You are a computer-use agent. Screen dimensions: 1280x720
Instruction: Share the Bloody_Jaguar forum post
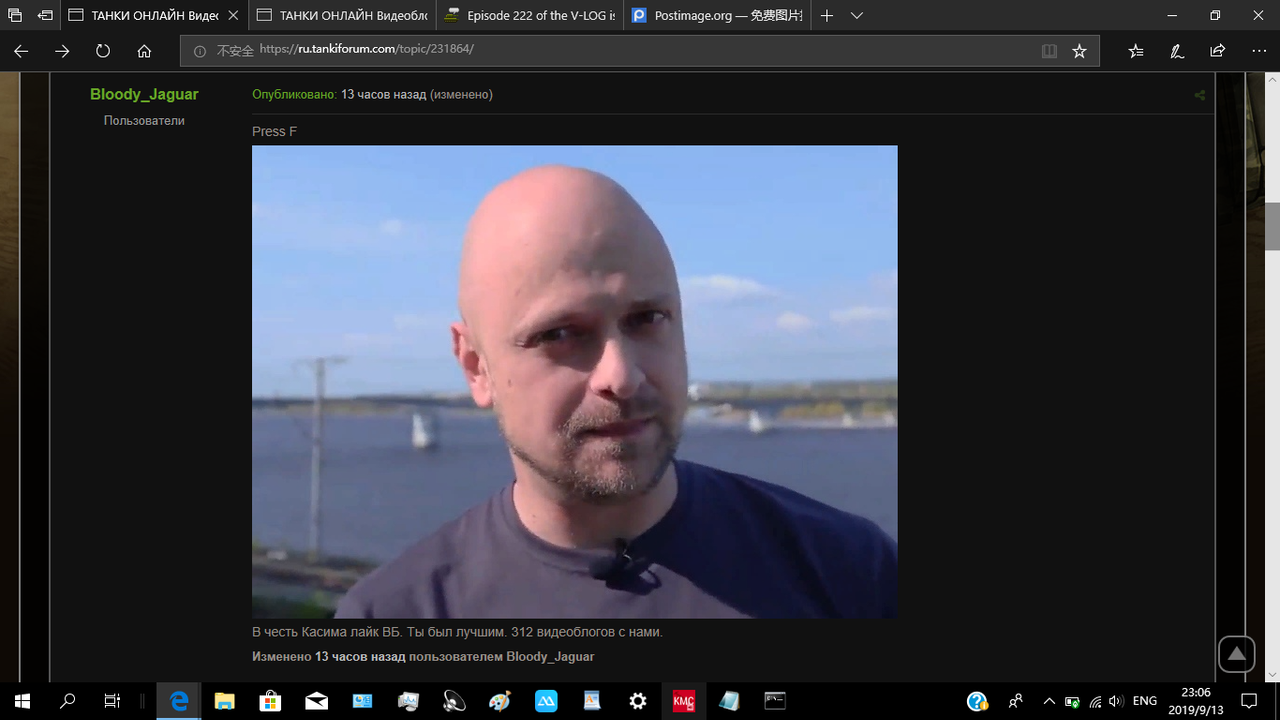(1199, 94)
